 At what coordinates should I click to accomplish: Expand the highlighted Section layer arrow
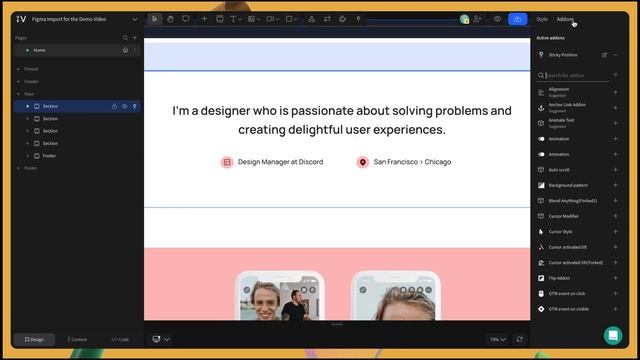click(27, 106)
